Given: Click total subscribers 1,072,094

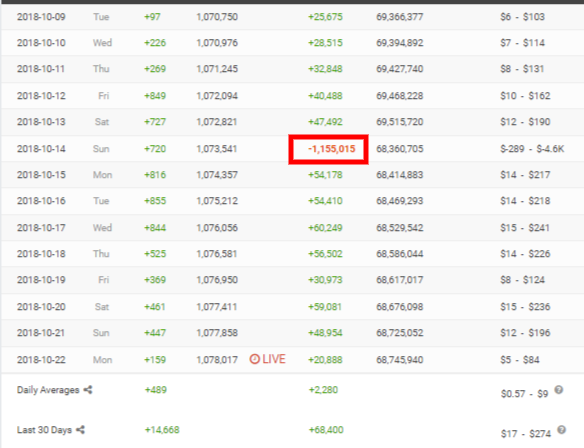Looking at the screenshot, I should 217,96.
